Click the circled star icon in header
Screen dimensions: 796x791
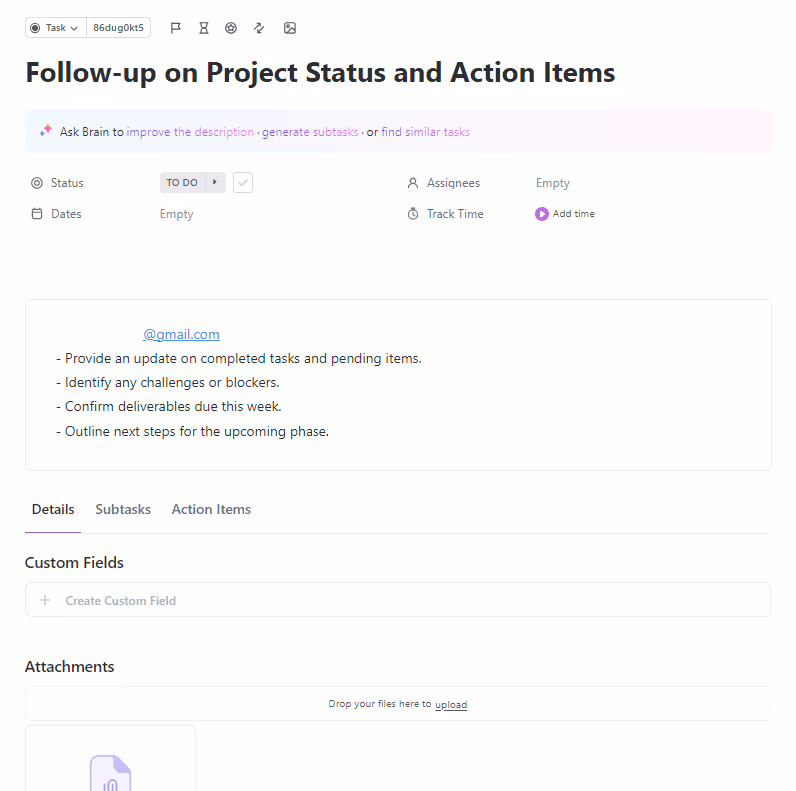coord(231,28)
